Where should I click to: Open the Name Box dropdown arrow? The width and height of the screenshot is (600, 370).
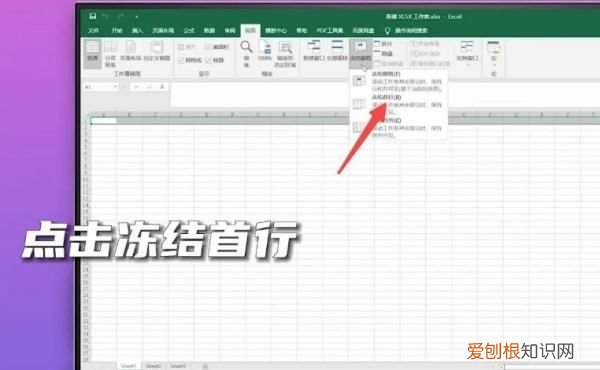[x=115, y=87]
